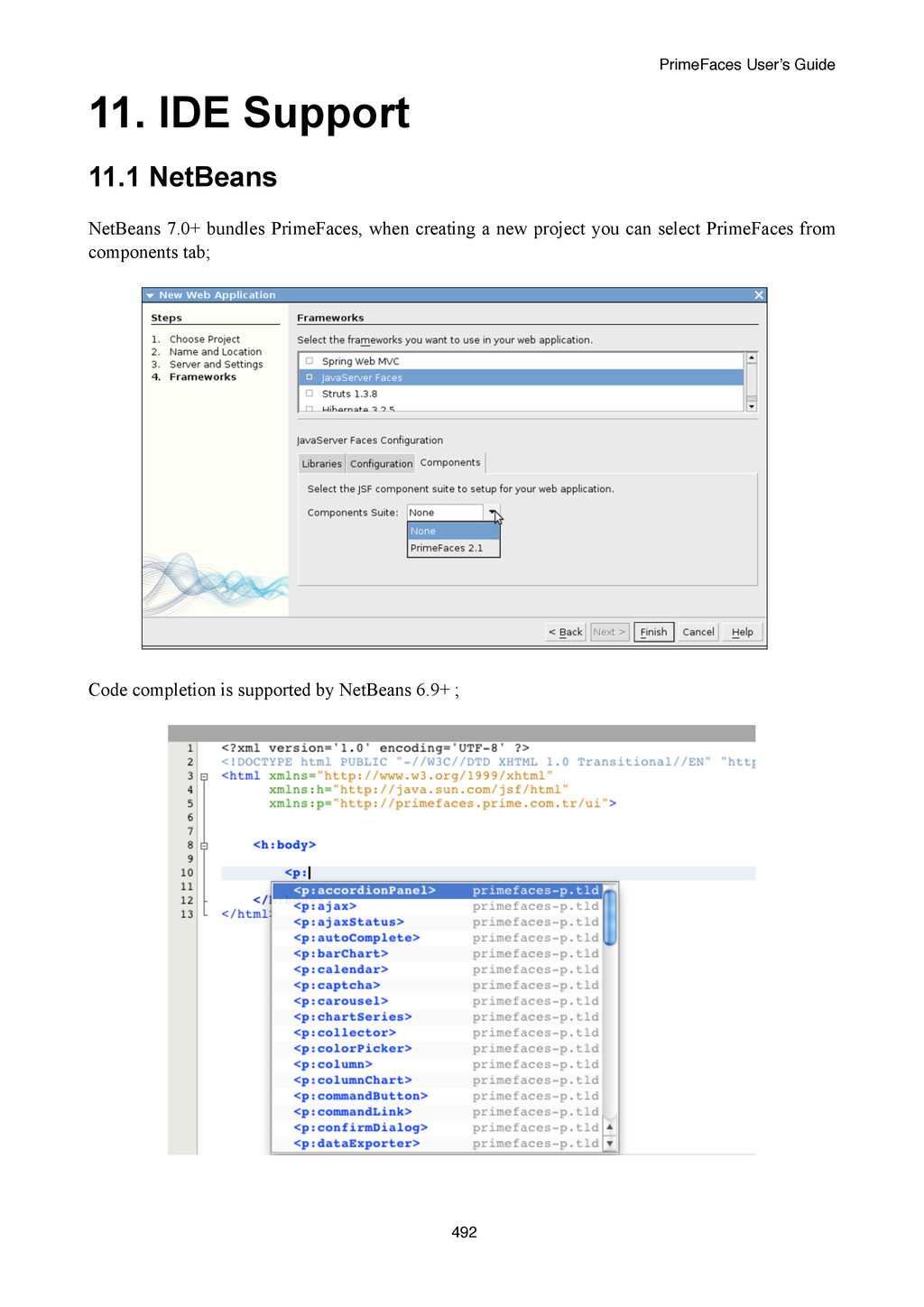Viewport: 924px width, 1307px height.
Task: Select step 'Name and Location'
Action: pos(216,352)
